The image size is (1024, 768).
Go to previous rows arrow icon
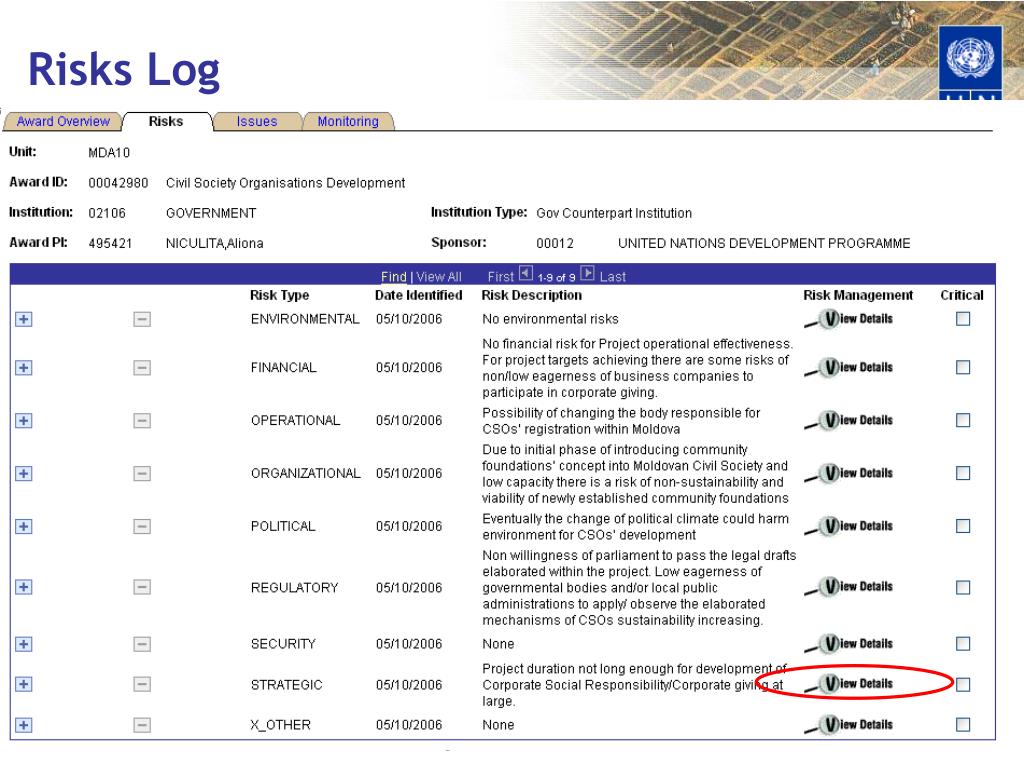coord(526,274)
